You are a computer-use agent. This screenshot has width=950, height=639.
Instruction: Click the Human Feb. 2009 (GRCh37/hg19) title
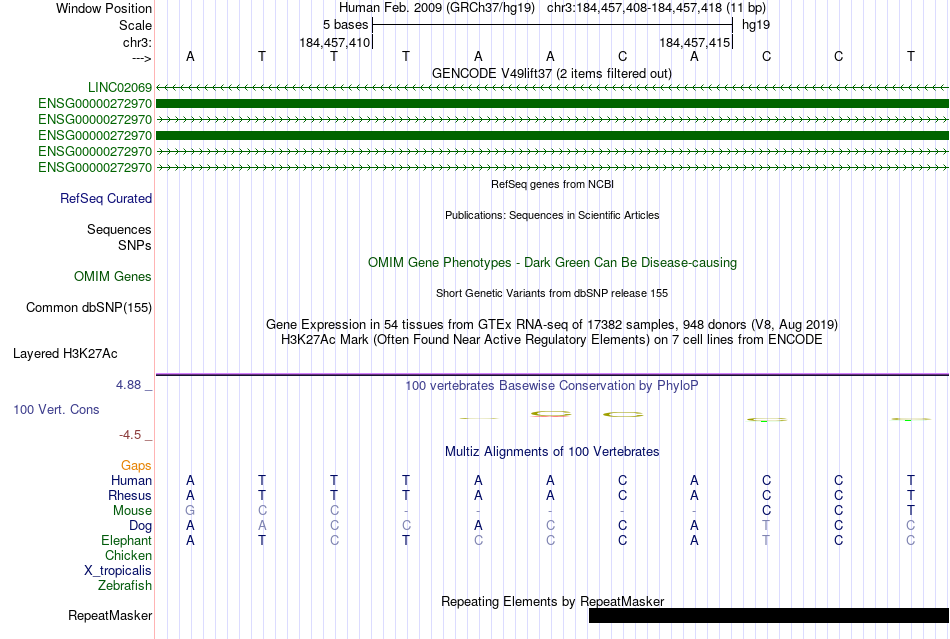pyautogui.click(x=437, y=8)
